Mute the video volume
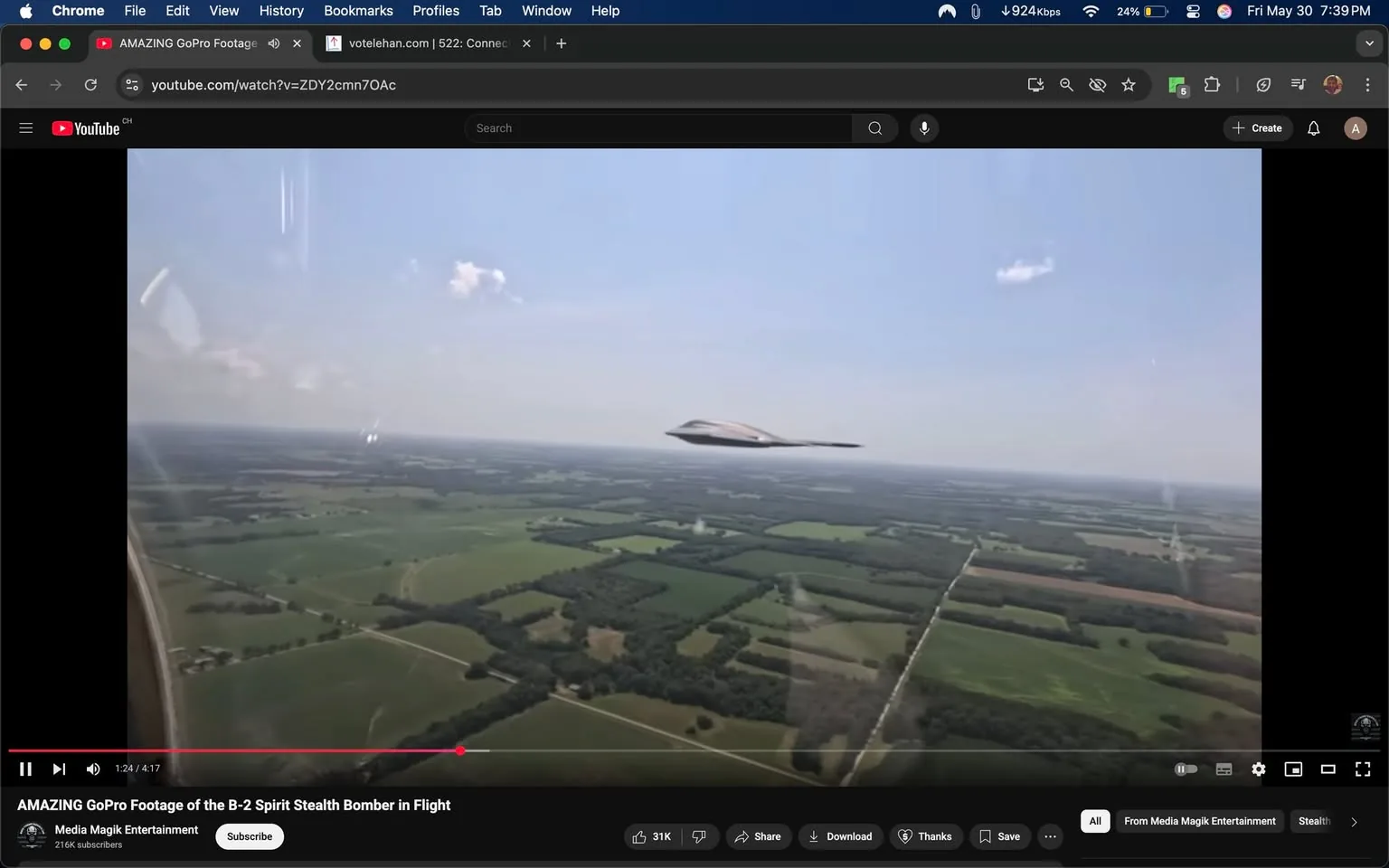The width and height of the screenshot is (1389, 868). 92,769
